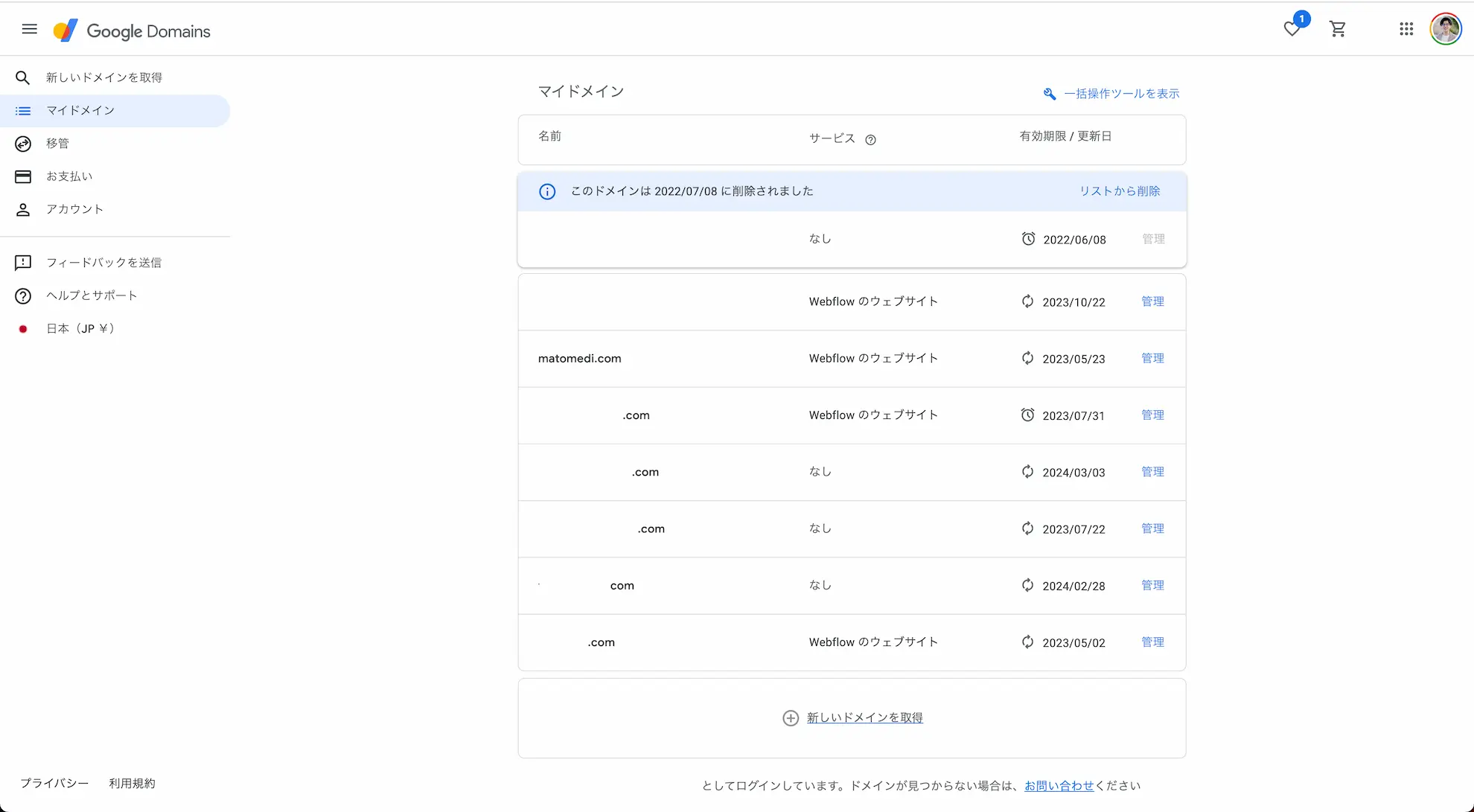Image resolution: width=1474 pixels, height=812 pixels.
Task: Go to マイドメイン in the sidebar
Action: pos(80,110)
